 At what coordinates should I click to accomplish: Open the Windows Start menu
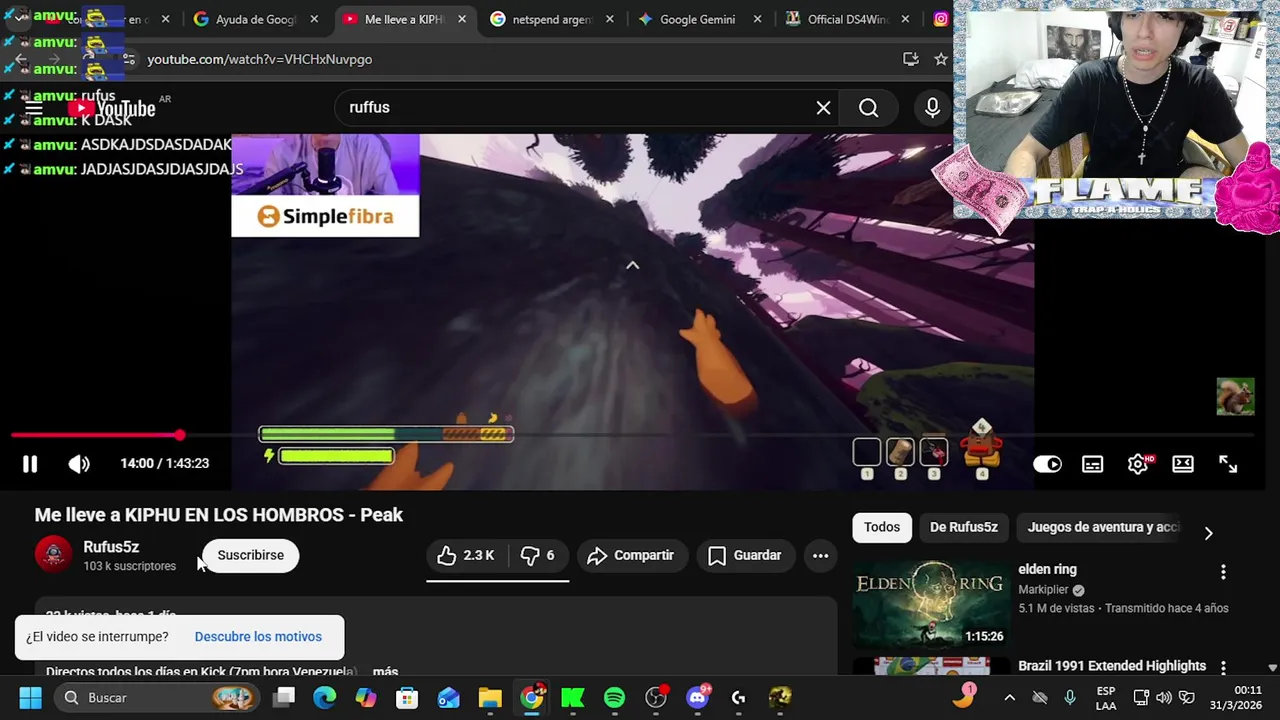pos(30,697)
